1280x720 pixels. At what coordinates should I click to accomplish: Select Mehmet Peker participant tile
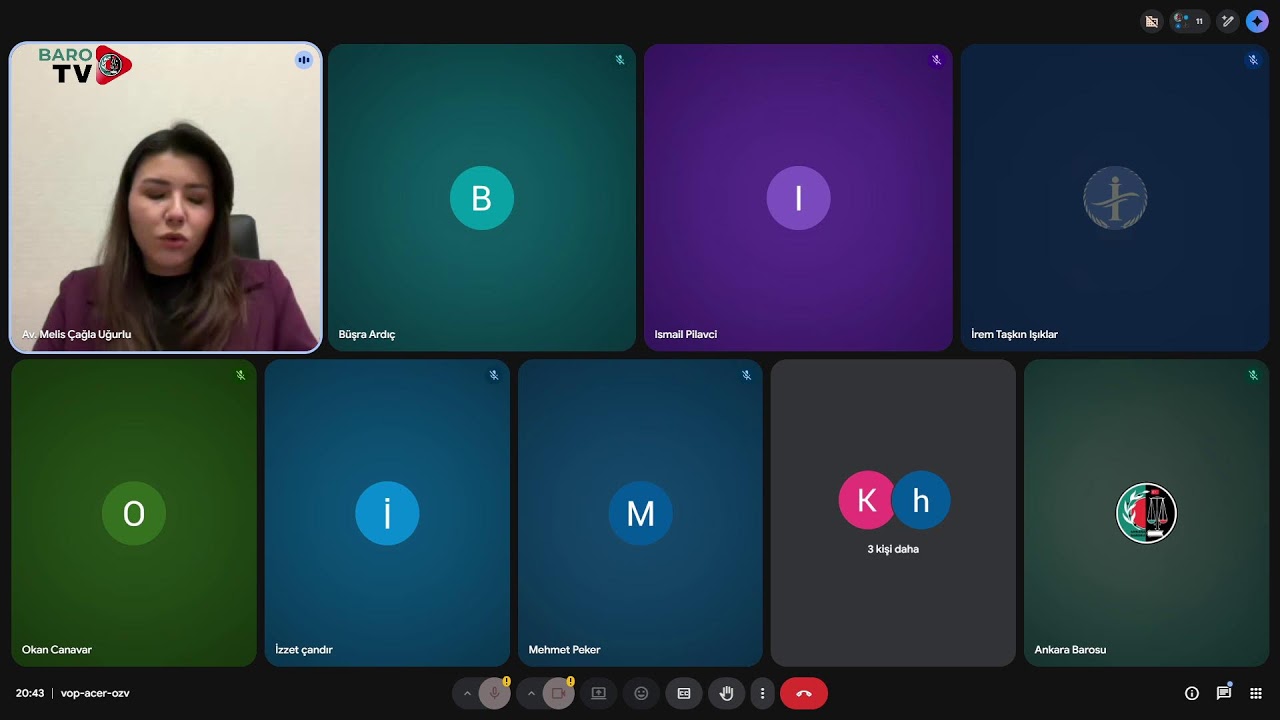point(640,513)
